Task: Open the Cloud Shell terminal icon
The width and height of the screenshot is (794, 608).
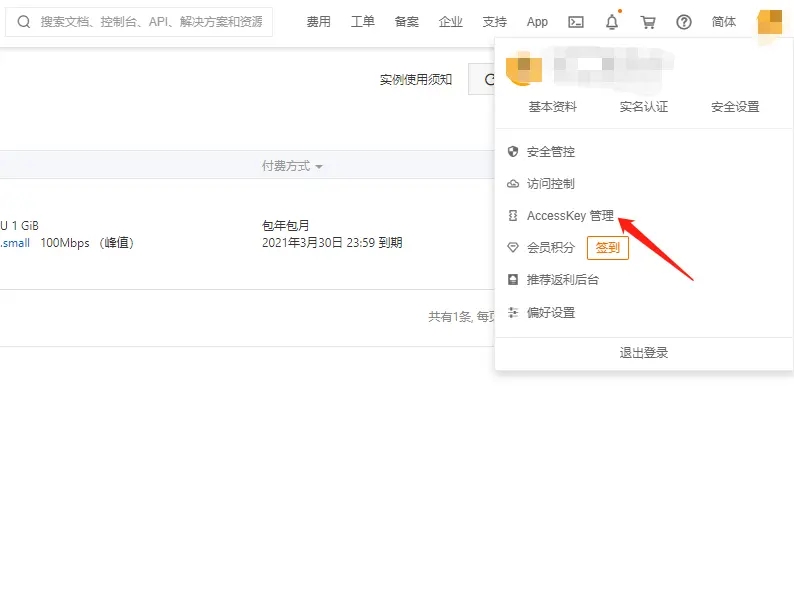Action: [575, 22]
